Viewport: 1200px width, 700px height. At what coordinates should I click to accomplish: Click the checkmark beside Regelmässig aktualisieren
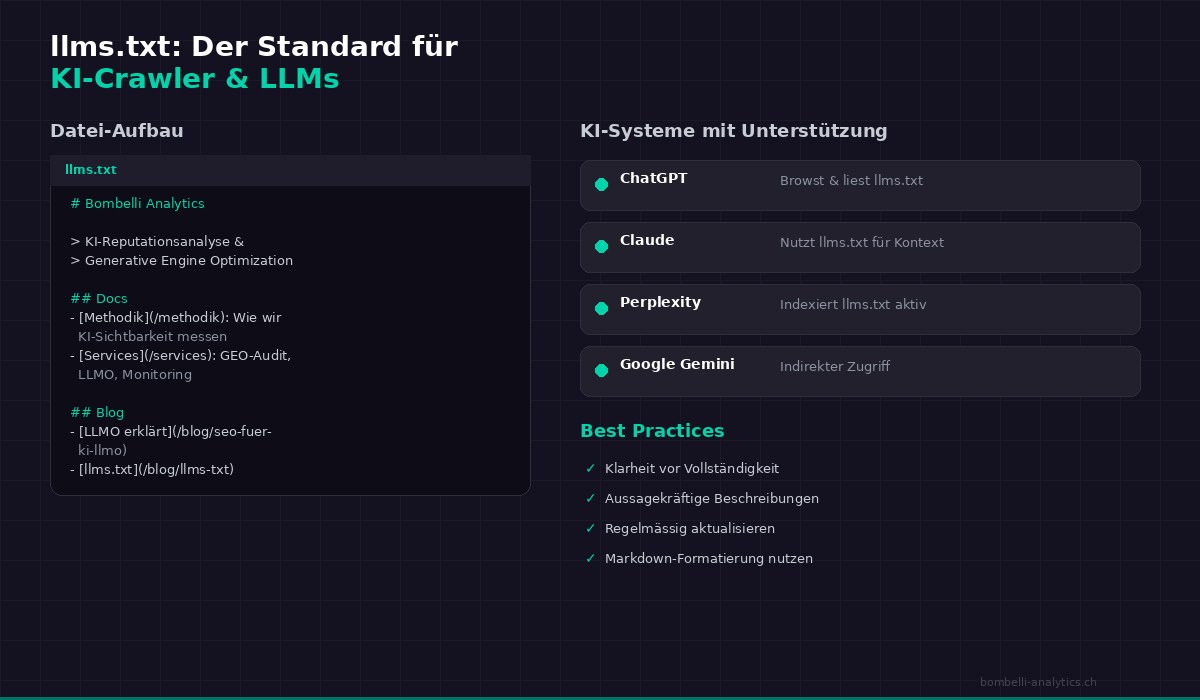pos(590,528)
